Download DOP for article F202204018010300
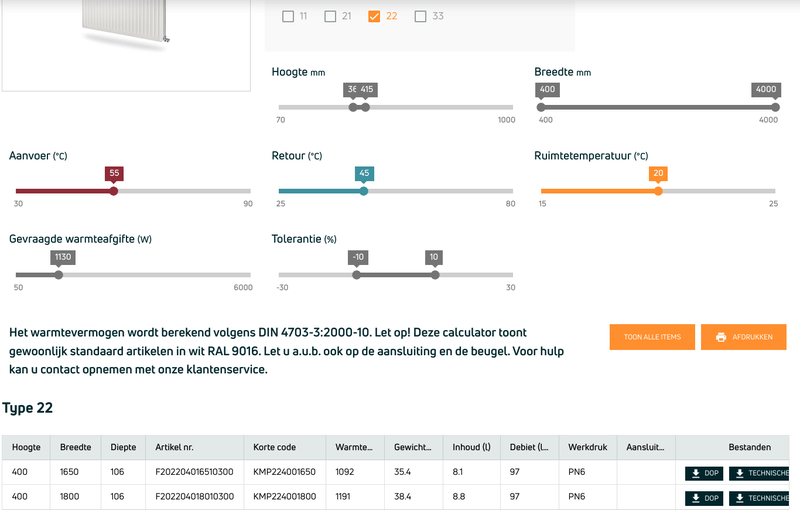Image resolution: width=800 pixels, height=510 pixels. 704,498
